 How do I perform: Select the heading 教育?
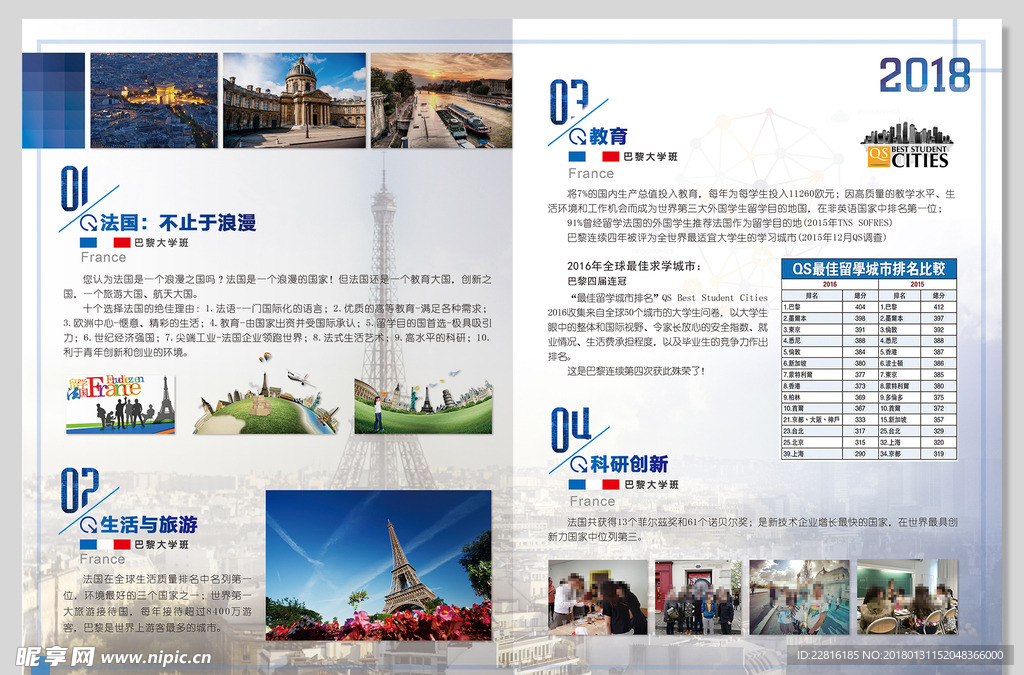608,136
